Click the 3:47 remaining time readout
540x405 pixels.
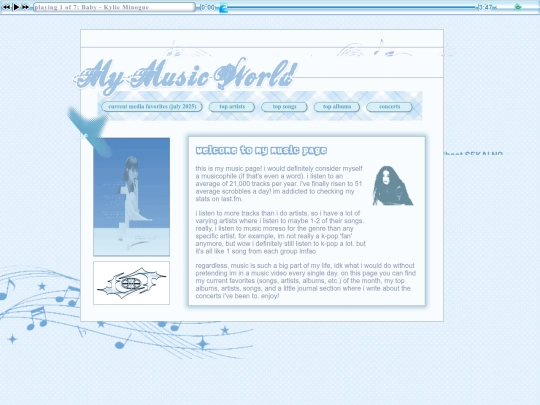click(x=485, y=7)
